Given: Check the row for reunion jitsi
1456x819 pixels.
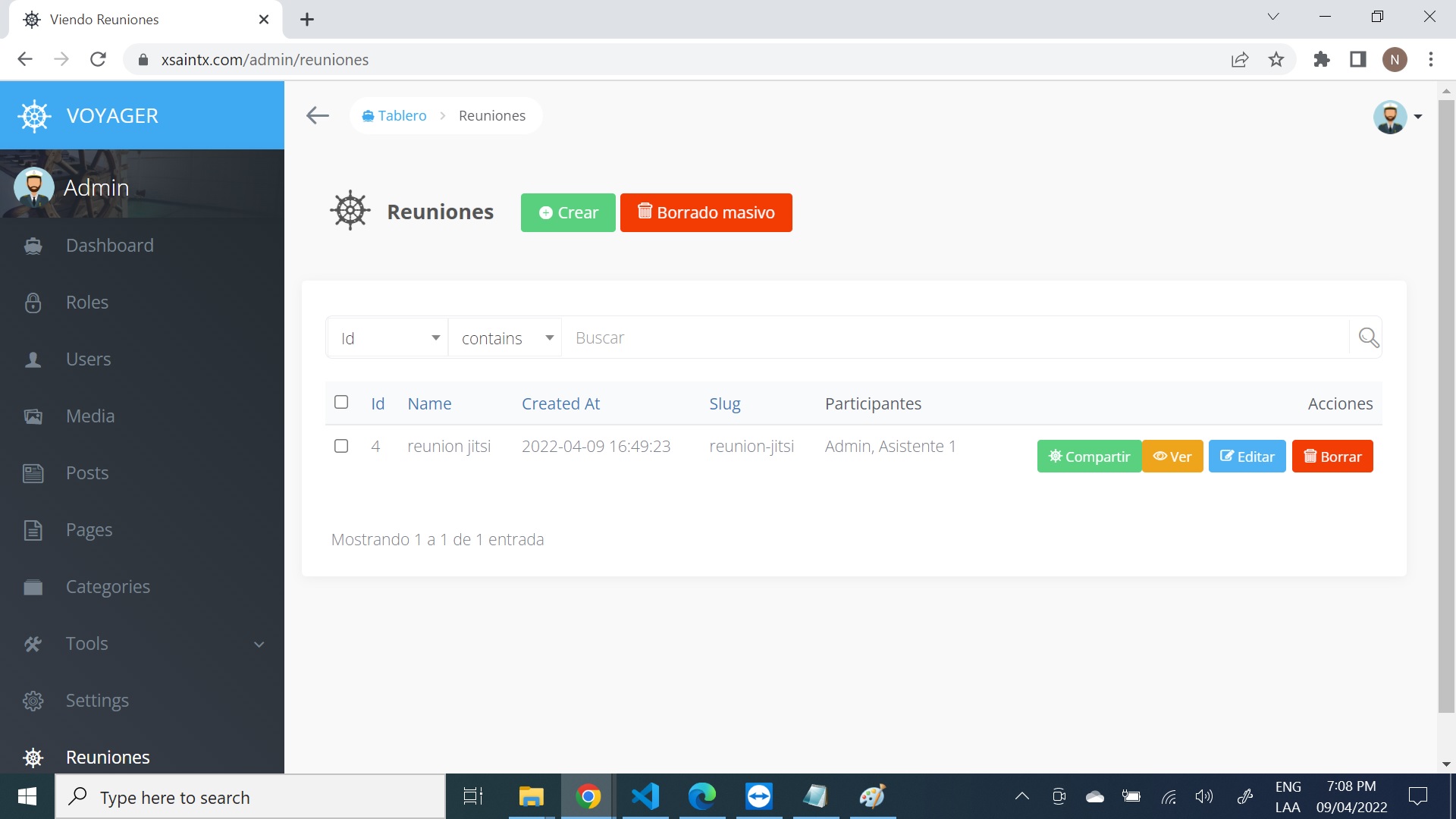Looking at the screenshot, I should point(341,446).
